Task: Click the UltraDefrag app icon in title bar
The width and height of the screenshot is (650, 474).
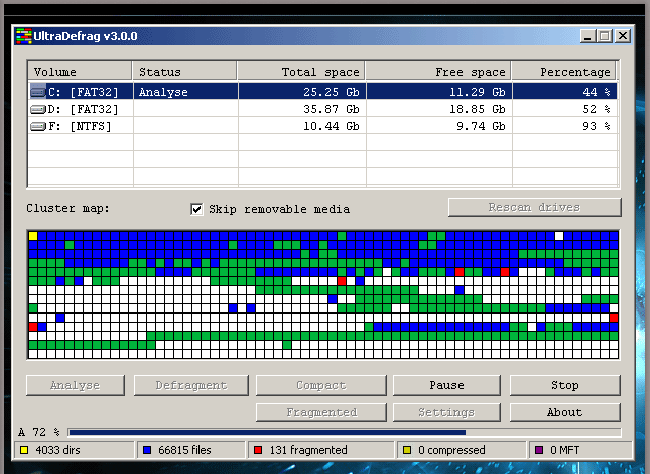Action: point(24,36)
